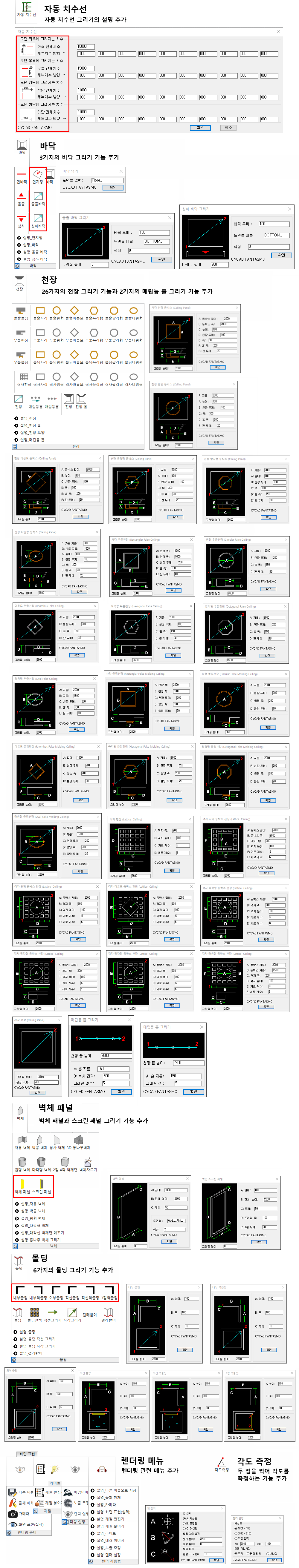The width and height of the screenshot is (299, 1568).
Task: Open the 설명_돌출 바닥 help entry
Action: [32, 252]
